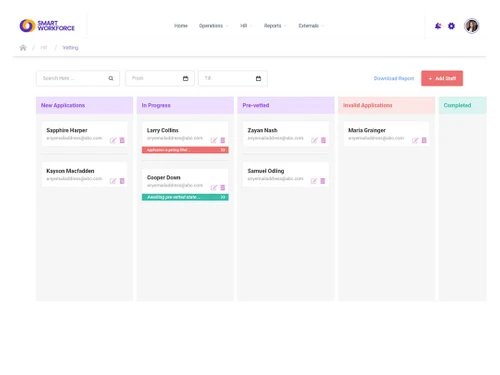The height and width of the screenshot is (375, 500).
Task: Click the From date field
Action: pos(160,78)
